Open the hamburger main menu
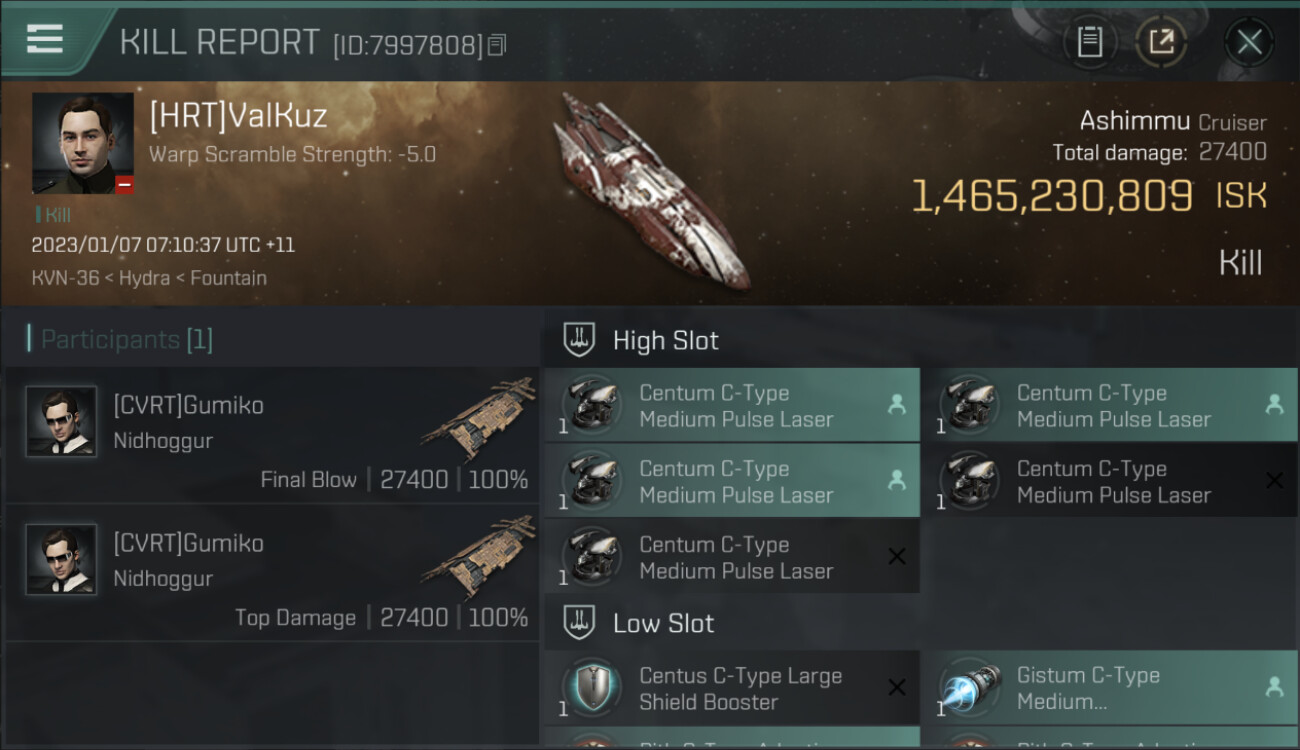Viewport: 1300px width, 750px height. (x=45, y=39)
